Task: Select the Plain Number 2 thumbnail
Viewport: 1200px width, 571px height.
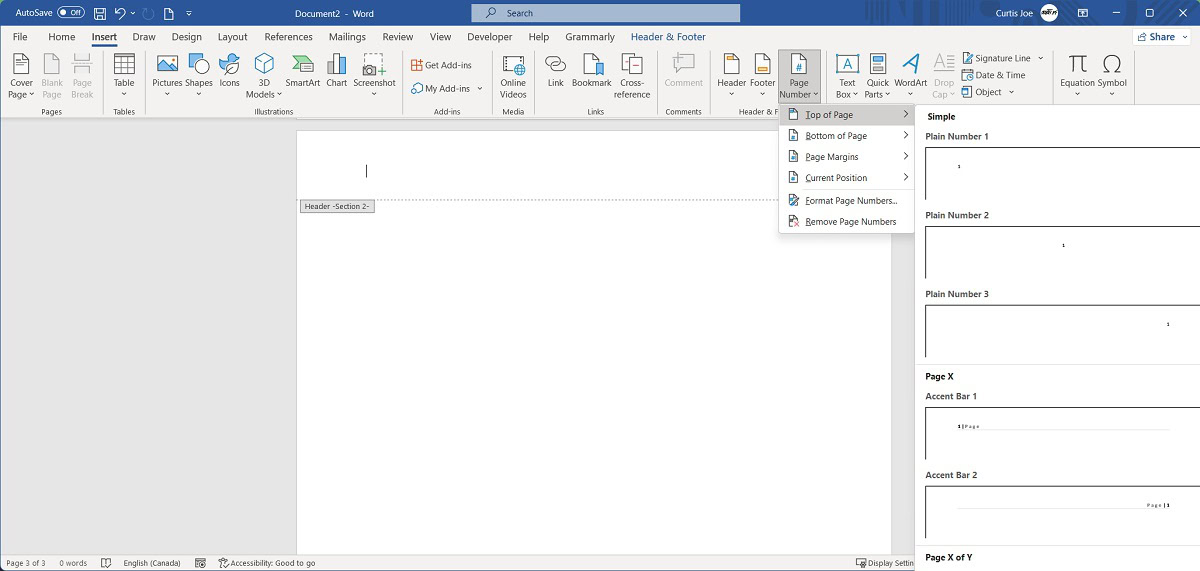Action: click(1062, 252)
